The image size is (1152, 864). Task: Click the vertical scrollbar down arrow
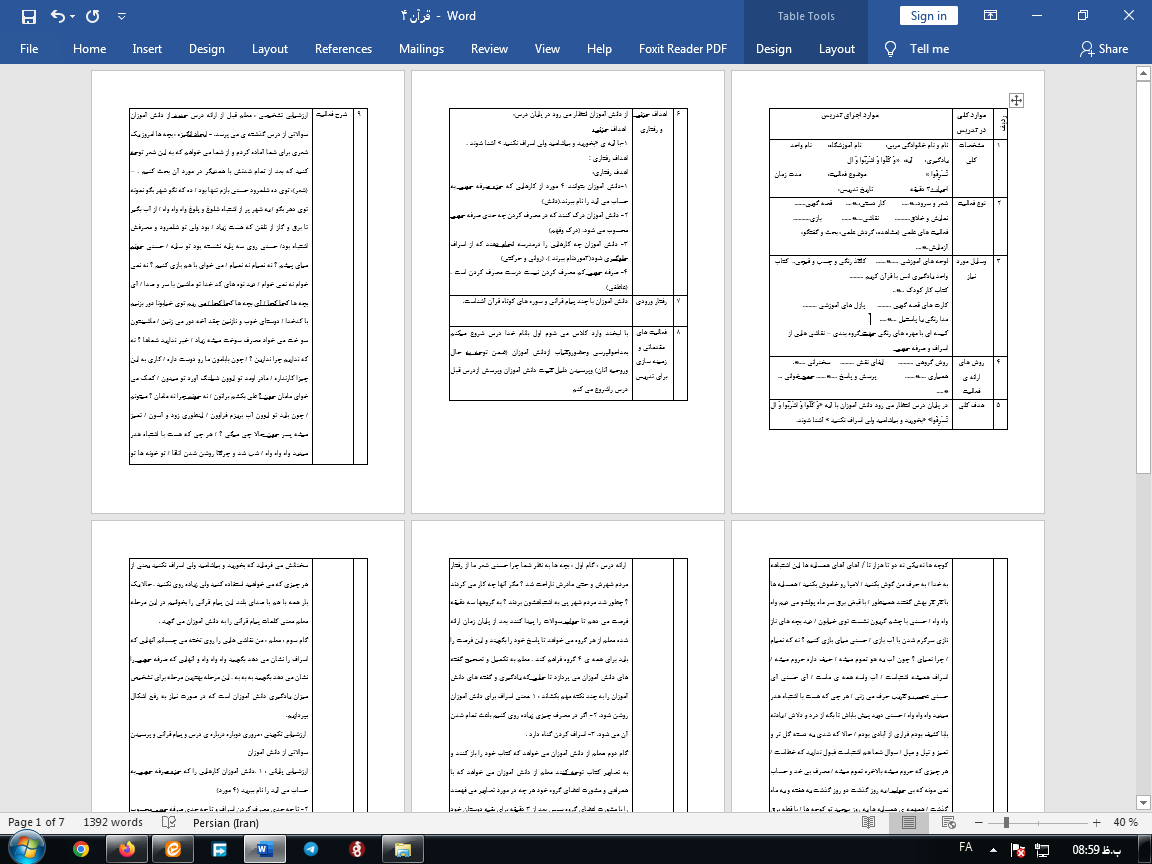click(1143, 802)
